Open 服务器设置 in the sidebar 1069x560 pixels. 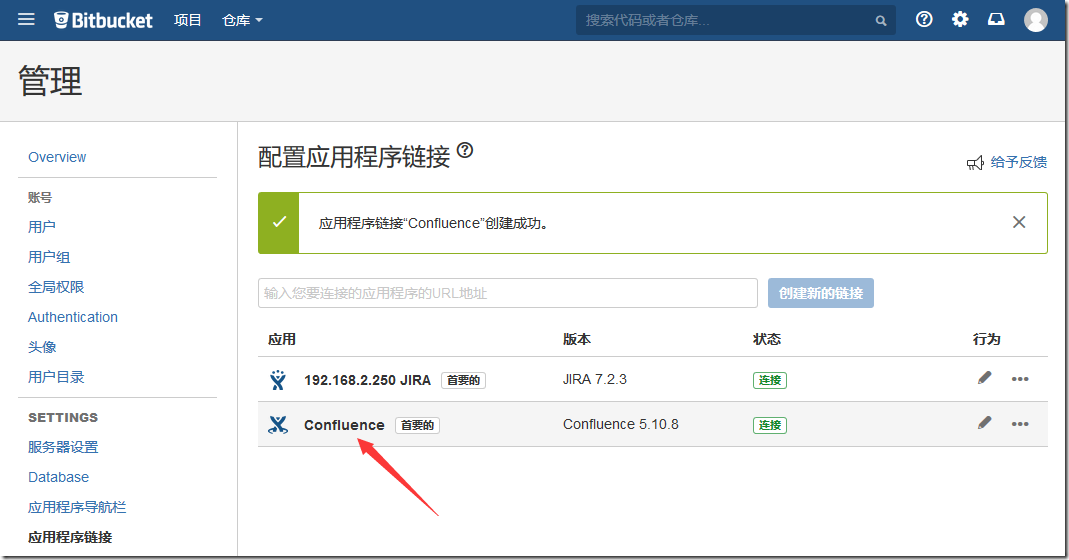pyautogui.click(x=63, y=447)
